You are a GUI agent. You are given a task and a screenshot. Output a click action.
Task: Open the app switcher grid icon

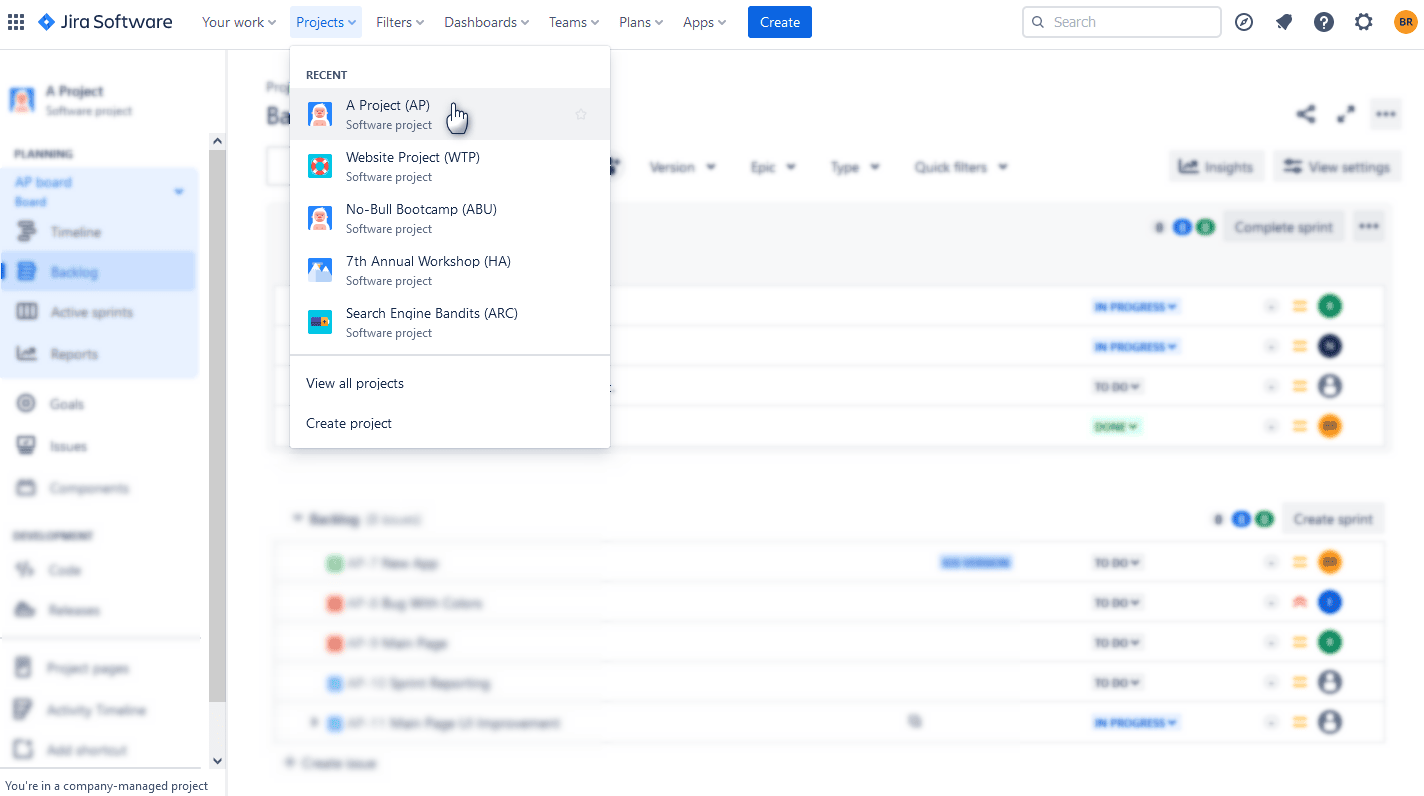point(16,22)
